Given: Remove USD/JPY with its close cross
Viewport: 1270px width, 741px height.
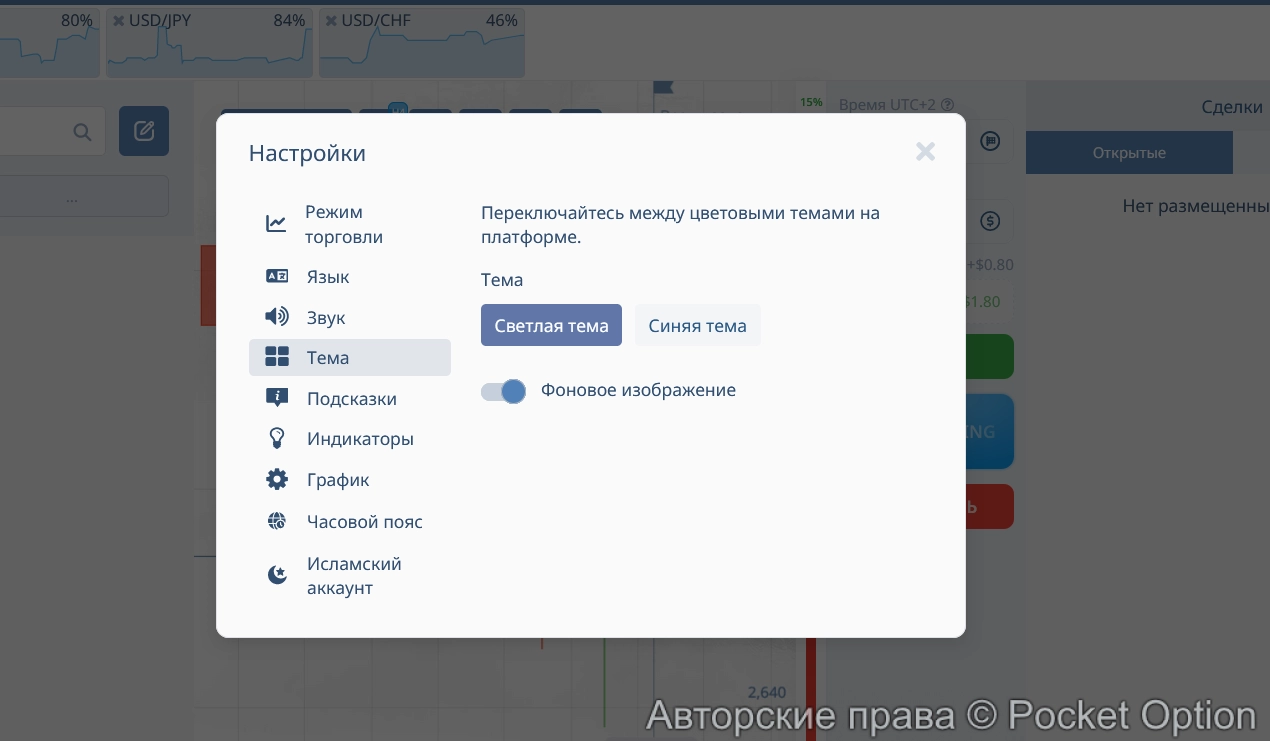Looking at the screenshot, I should (x=118, y=19).
